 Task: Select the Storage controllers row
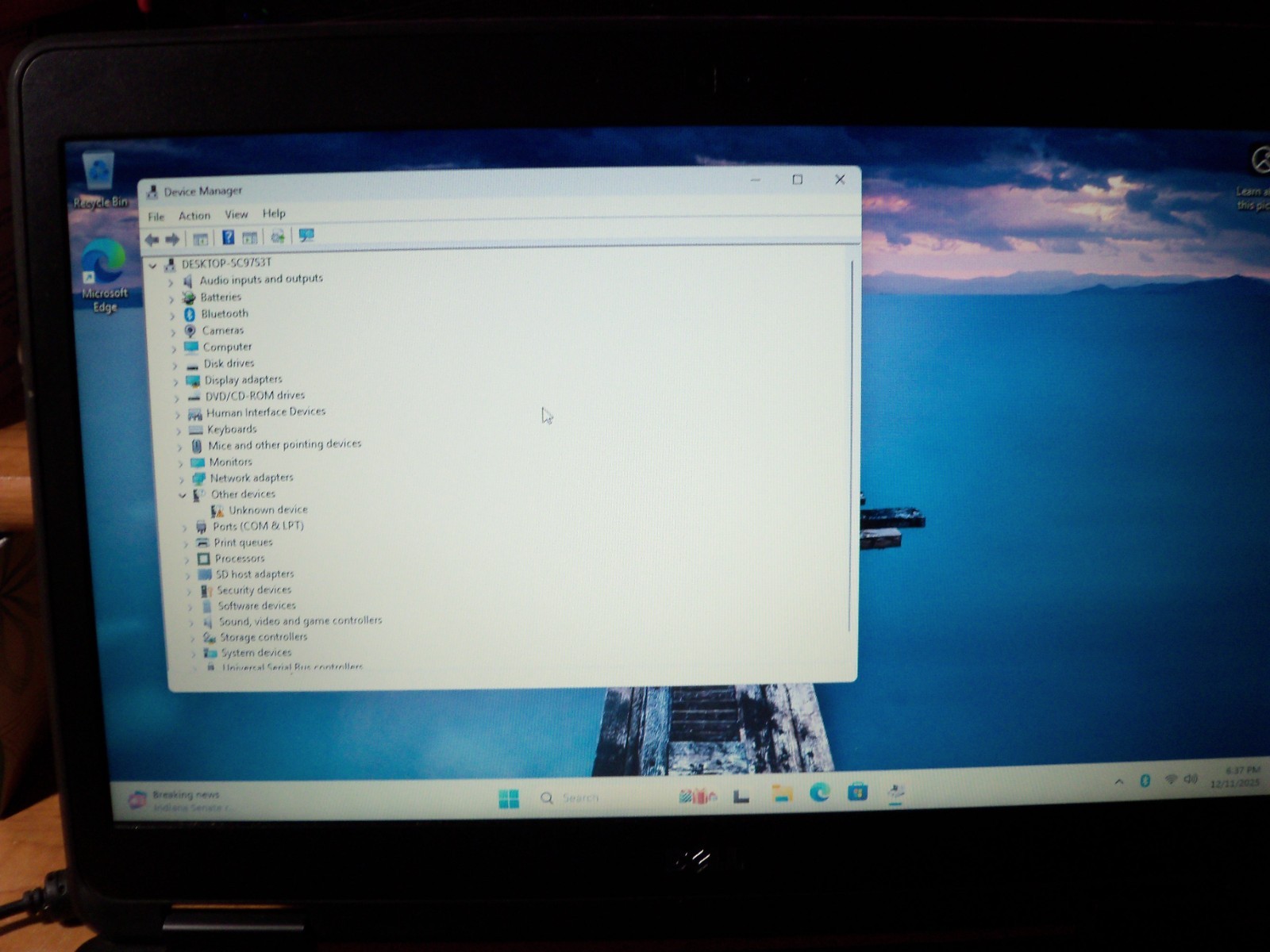point(263,636)
